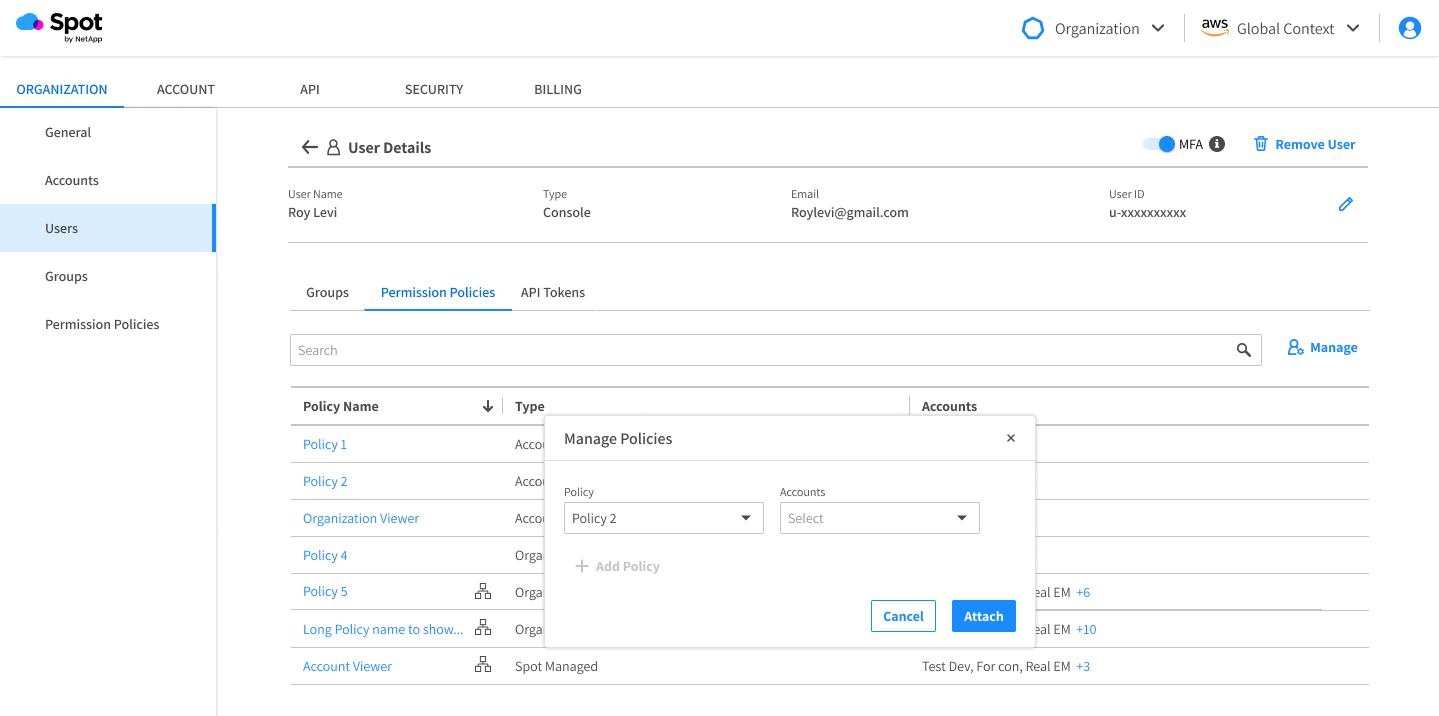Close the Manage Policies dialog
Screen dimensions: 1439x716
(1010, 438)
